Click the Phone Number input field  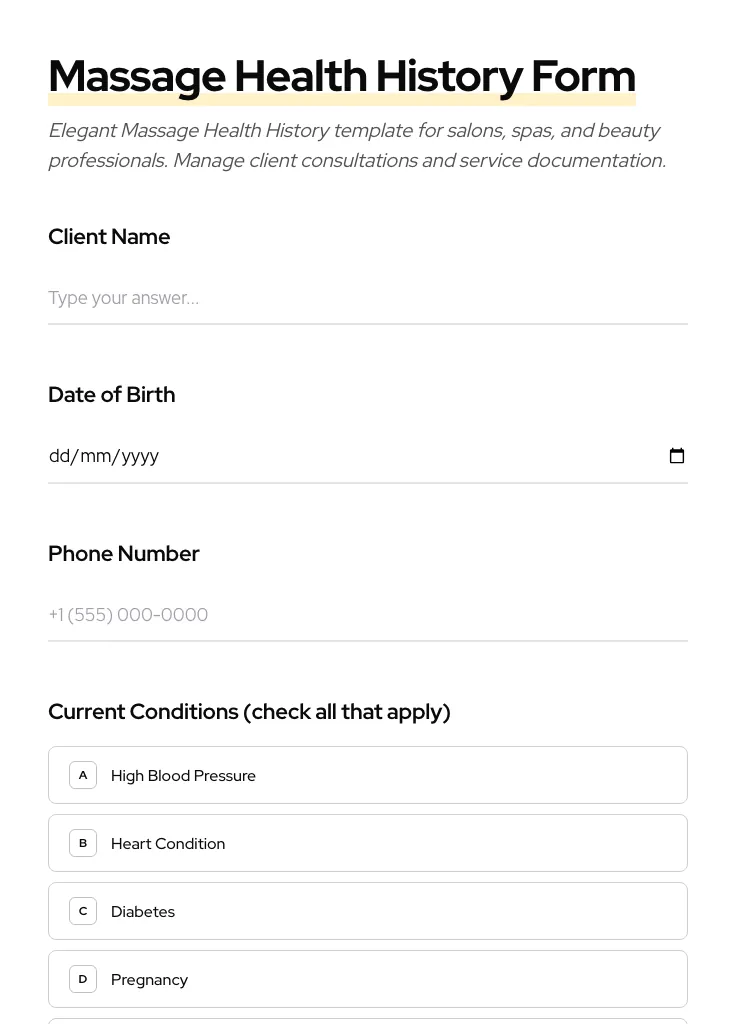pos(367,615)
